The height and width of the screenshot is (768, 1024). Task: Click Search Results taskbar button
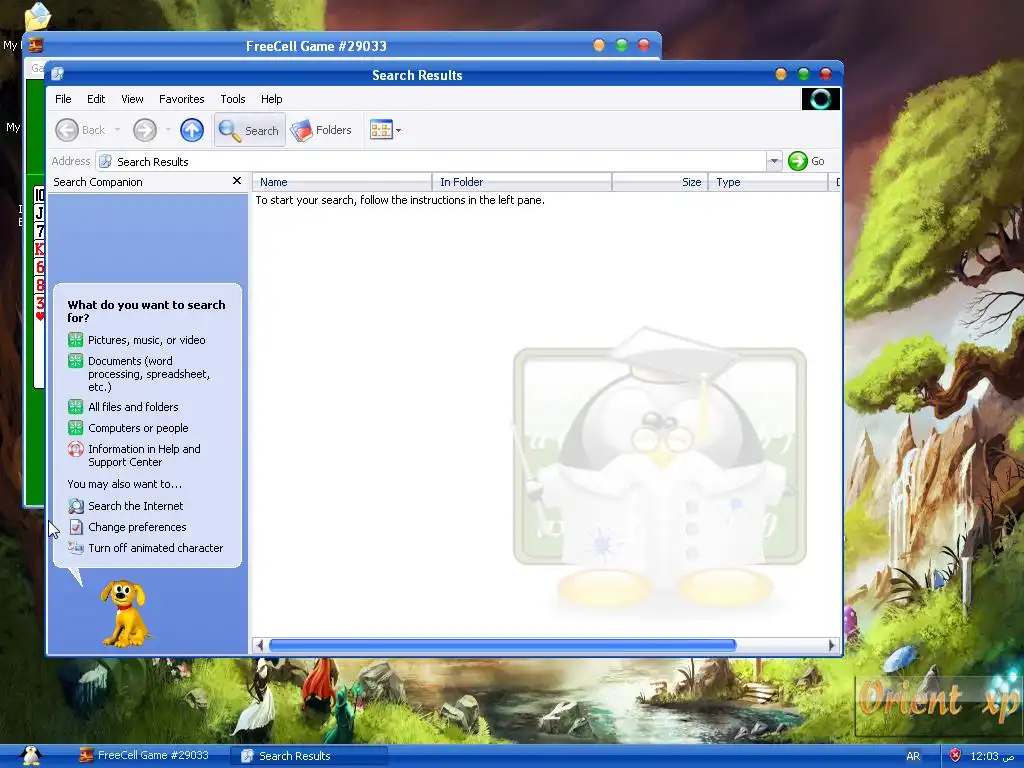point(309,756)
